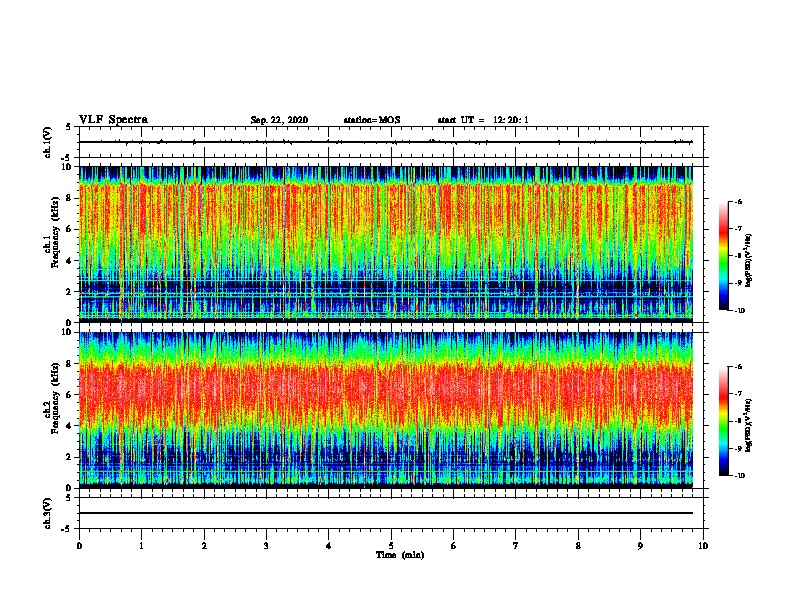Click the ch.2 color bar log(PSD) unit label

(749, 425)
